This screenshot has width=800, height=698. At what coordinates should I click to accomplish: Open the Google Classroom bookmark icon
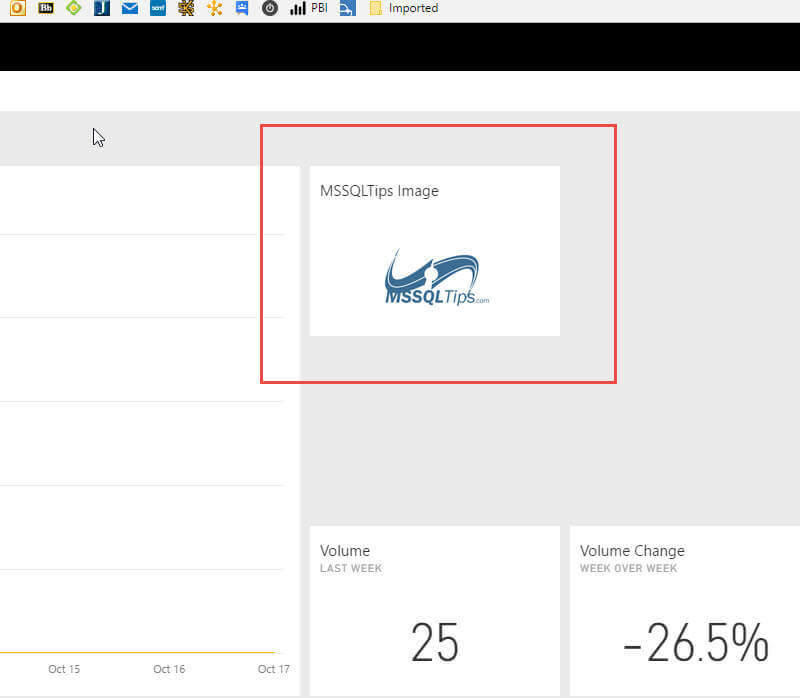pyautogui.click(x=242, y=8)
